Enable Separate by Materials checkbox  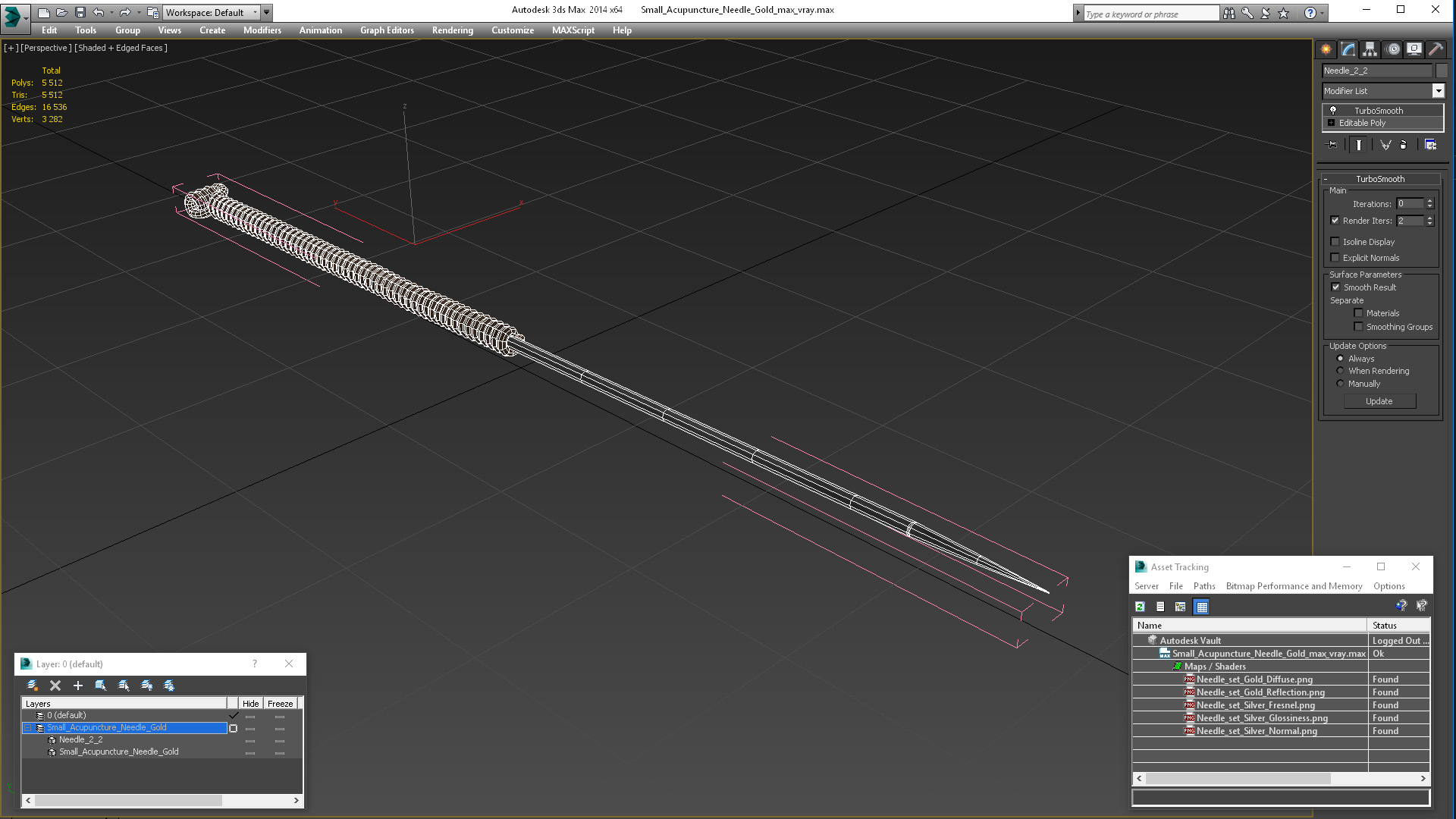[x=1358, y=313]
